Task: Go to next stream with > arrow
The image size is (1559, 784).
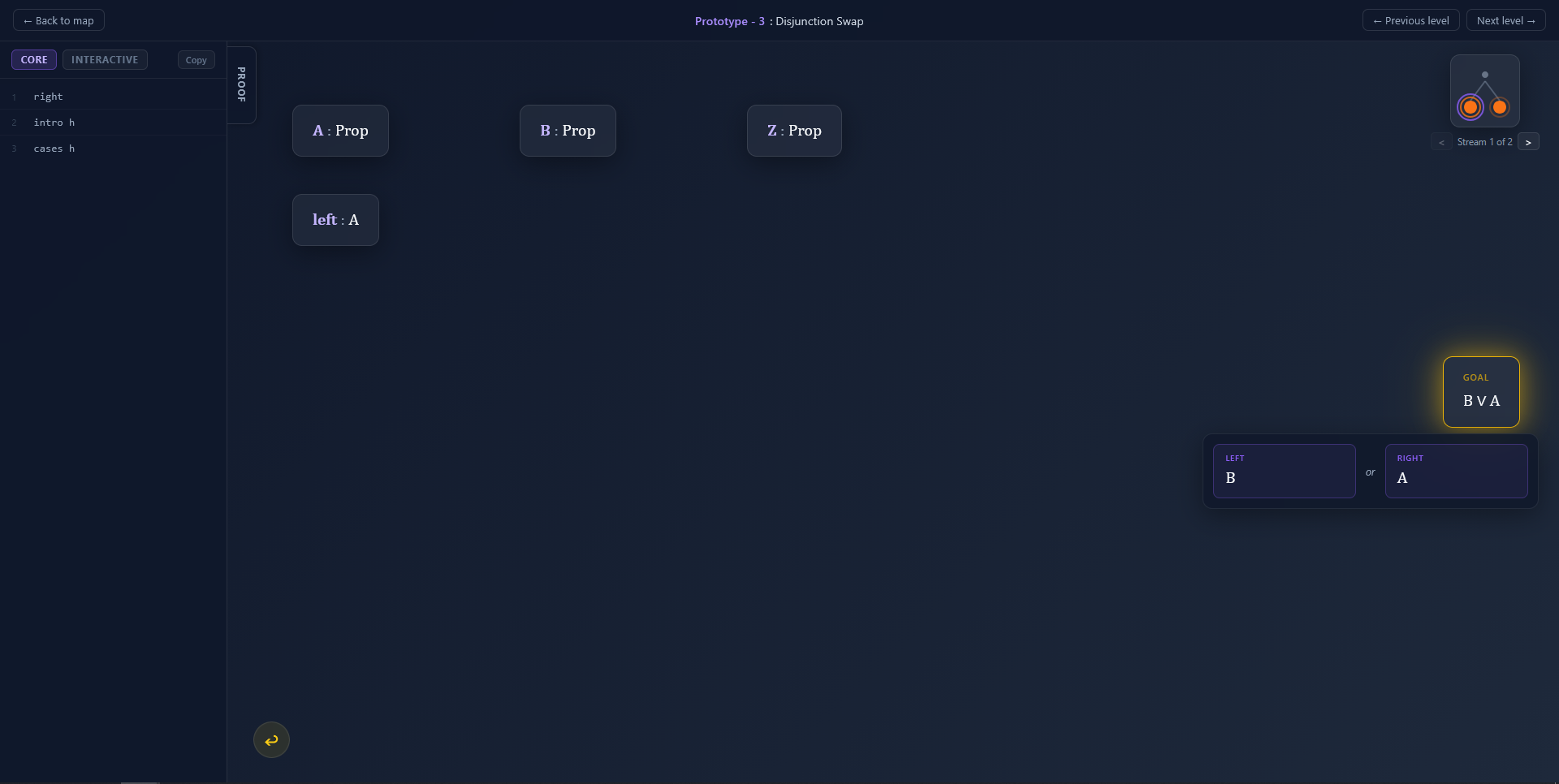Action: pyautogui.click(x=1528, y=142)
